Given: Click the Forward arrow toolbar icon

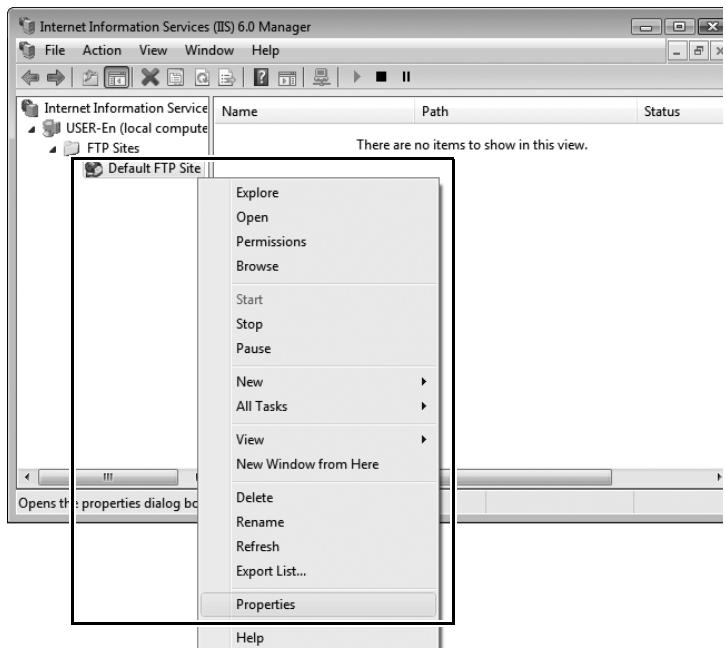Looking at the screenshot, I should pos(56,77).
